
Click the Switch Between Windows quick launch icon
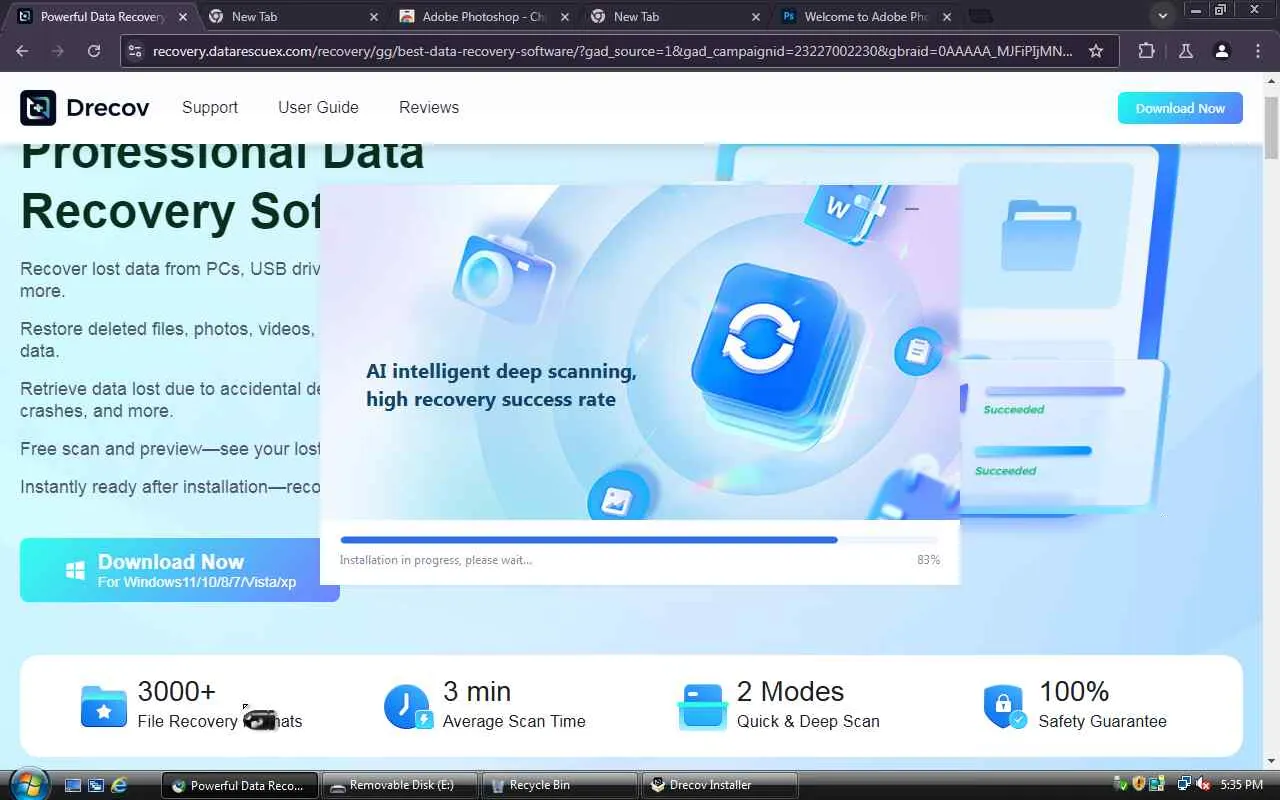[96, 785]
